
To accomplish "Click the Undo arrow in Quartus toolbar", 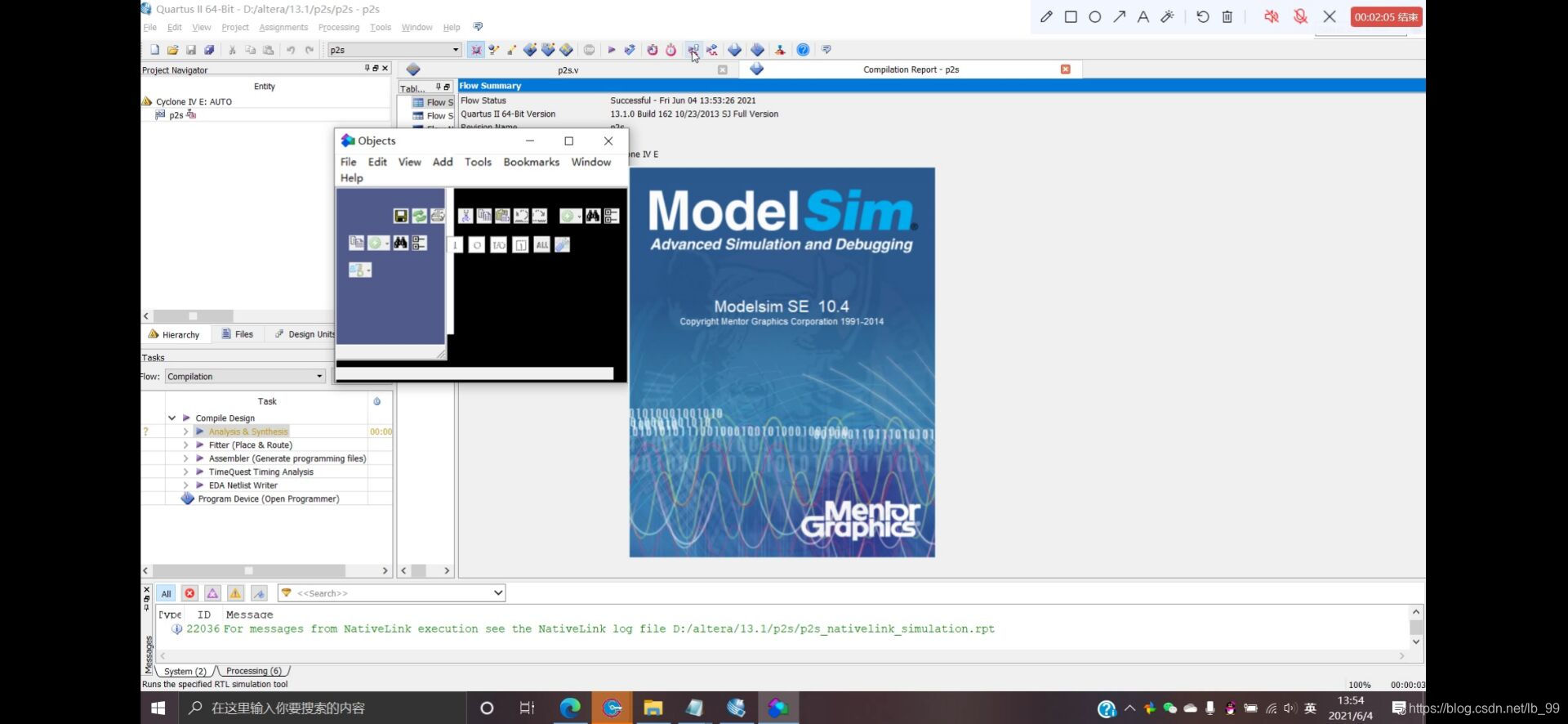I will point(290,50).
